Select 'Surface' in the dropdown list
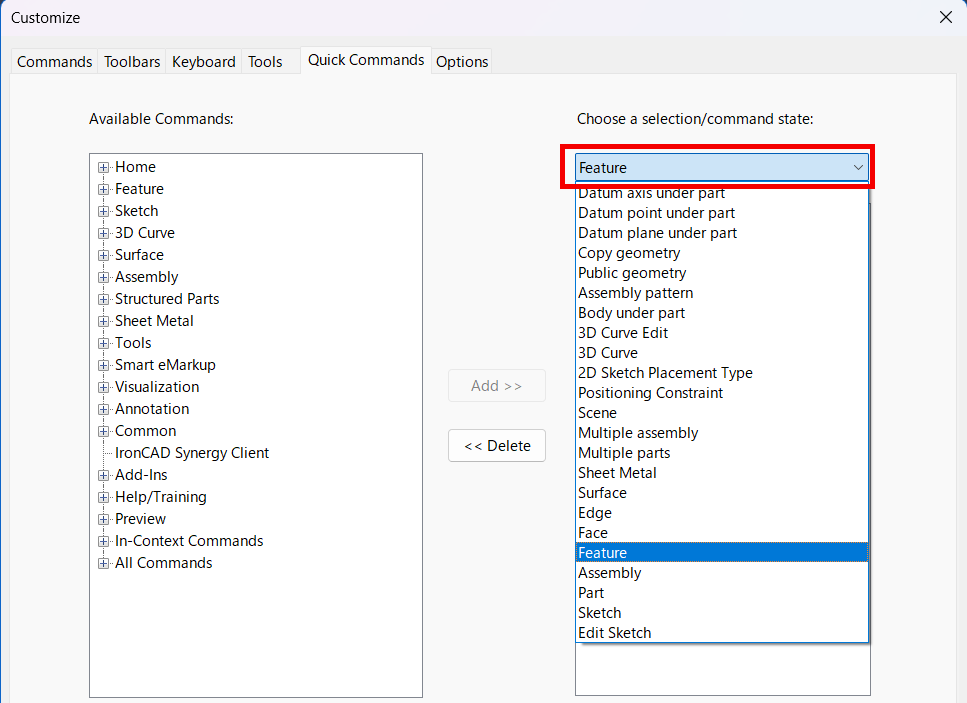 click(x=722, y=493)
